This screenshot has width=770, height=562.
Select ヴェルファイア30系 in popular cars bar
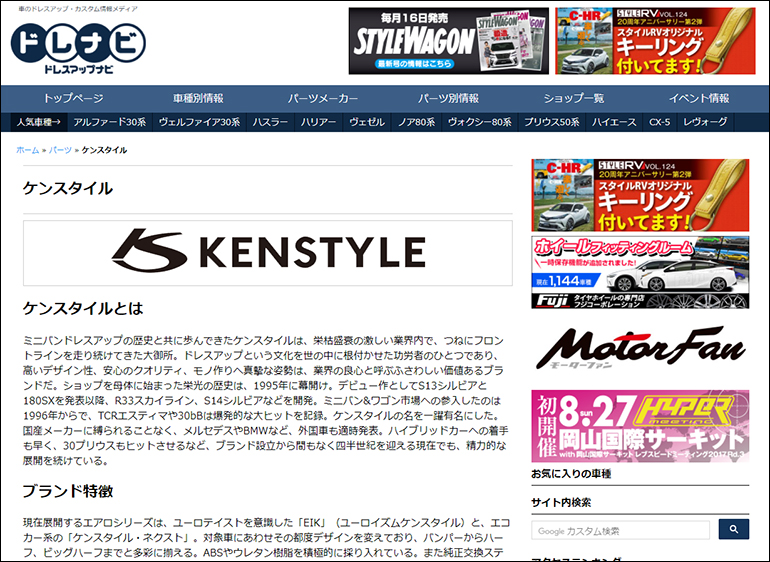199,122
